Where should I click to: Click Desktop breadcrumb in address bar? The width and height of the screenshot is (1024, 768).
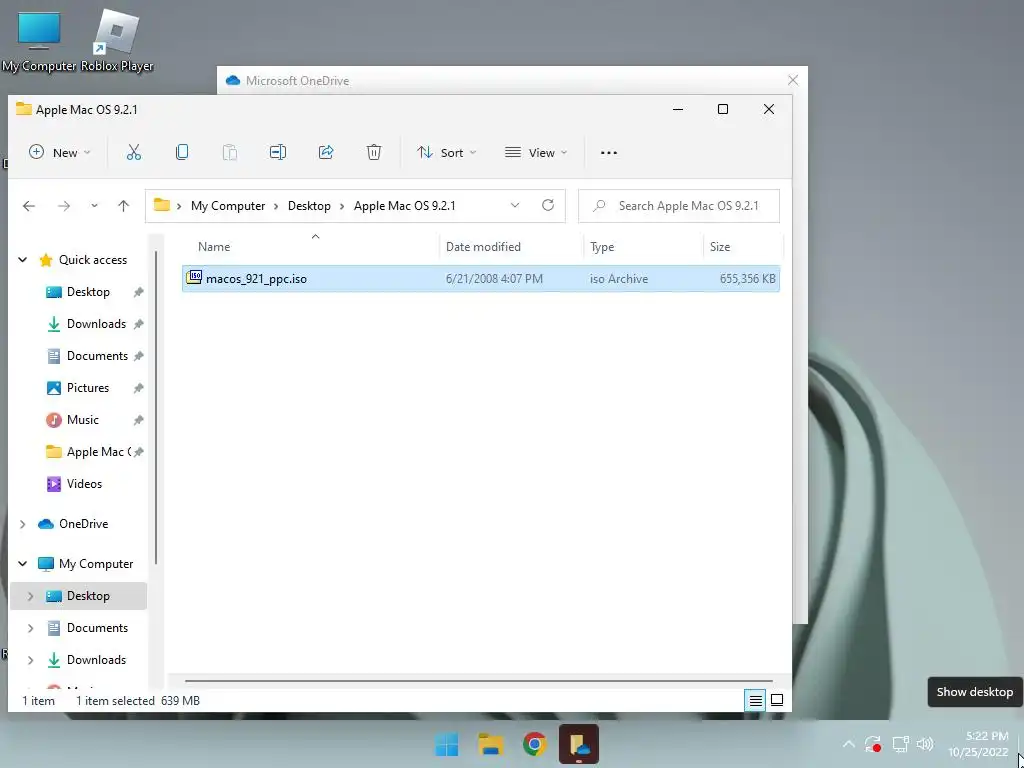coord(309,206)
